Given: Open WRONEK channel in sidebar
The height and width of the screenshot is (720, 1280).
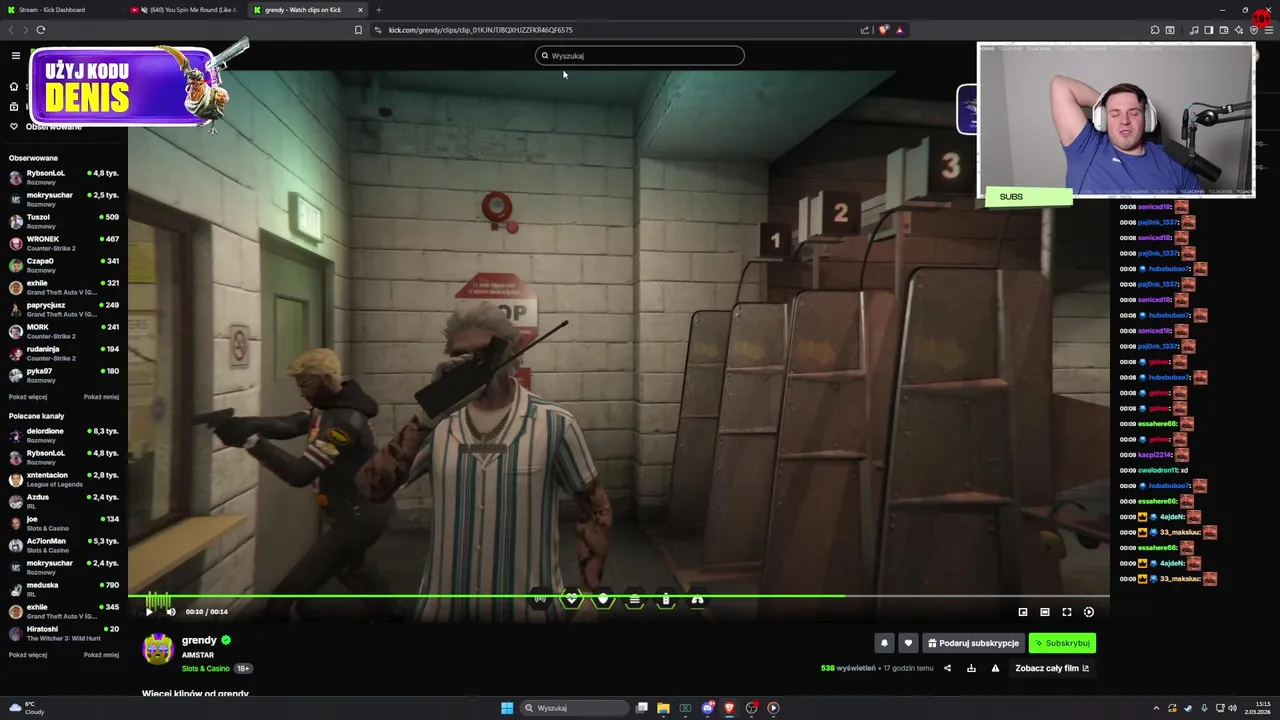Looking at the screenshot, I should (x=64, y=244).
